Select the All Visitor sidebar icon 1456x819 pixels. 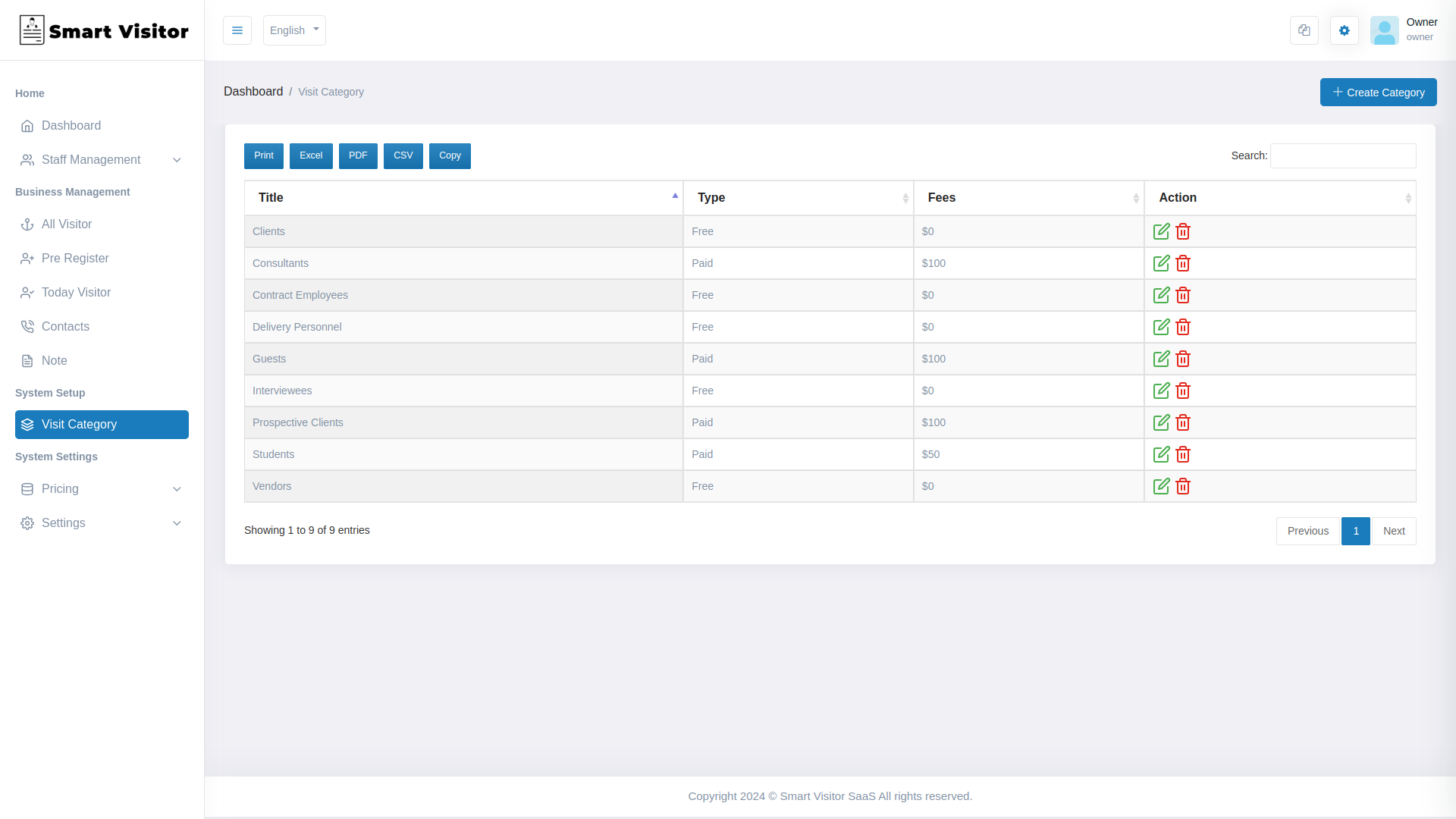pos(28,224)
